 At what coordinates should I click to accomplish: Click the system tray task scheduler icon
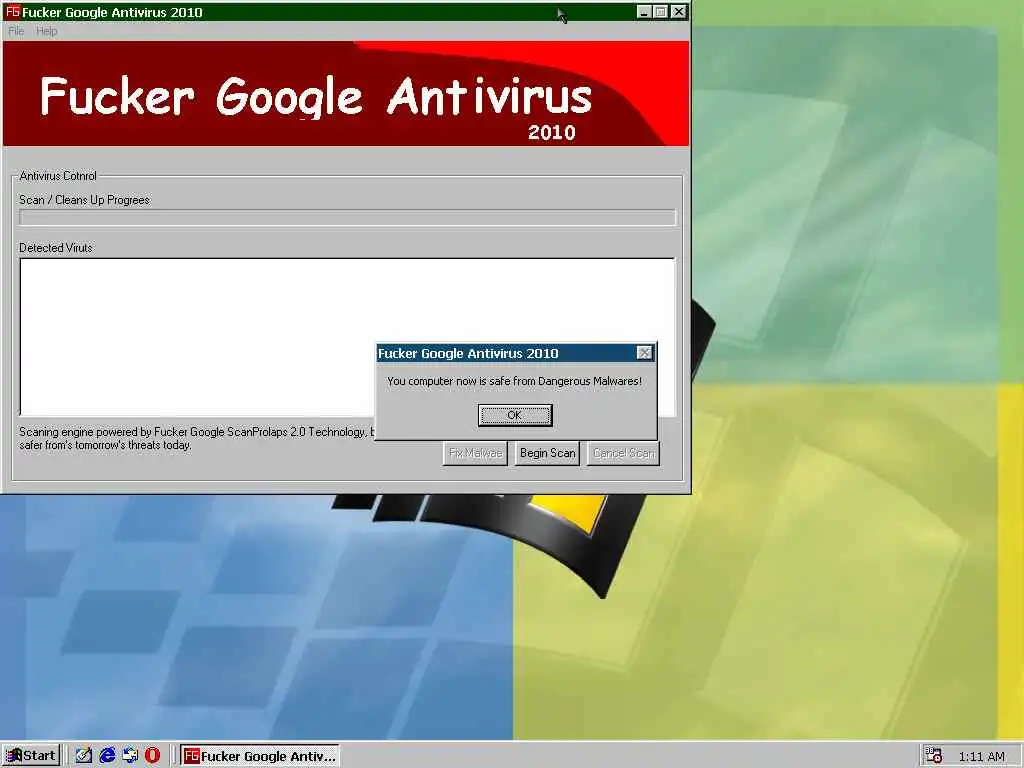click(x=934, y=756)
